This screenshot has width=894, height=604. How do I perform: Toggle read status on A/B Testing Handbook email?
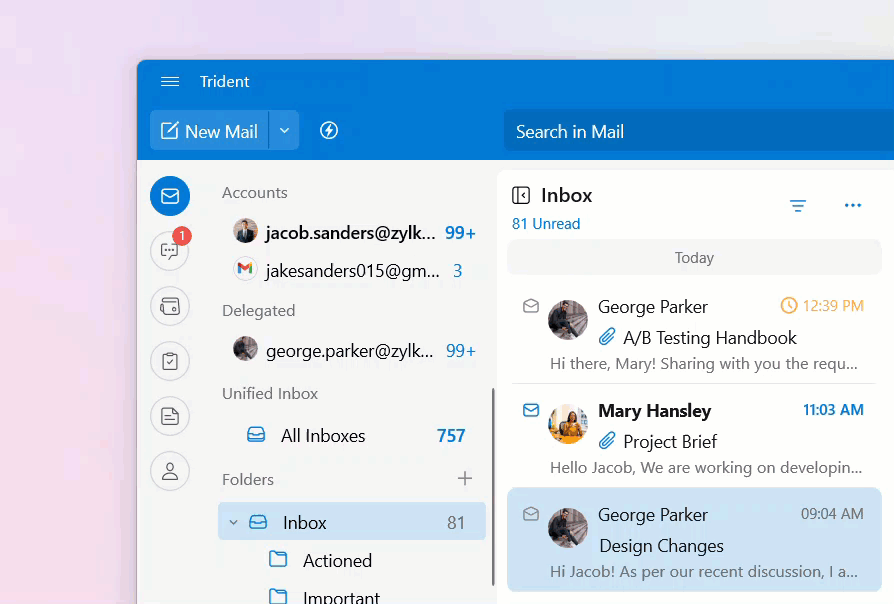[x=531, y=306]
